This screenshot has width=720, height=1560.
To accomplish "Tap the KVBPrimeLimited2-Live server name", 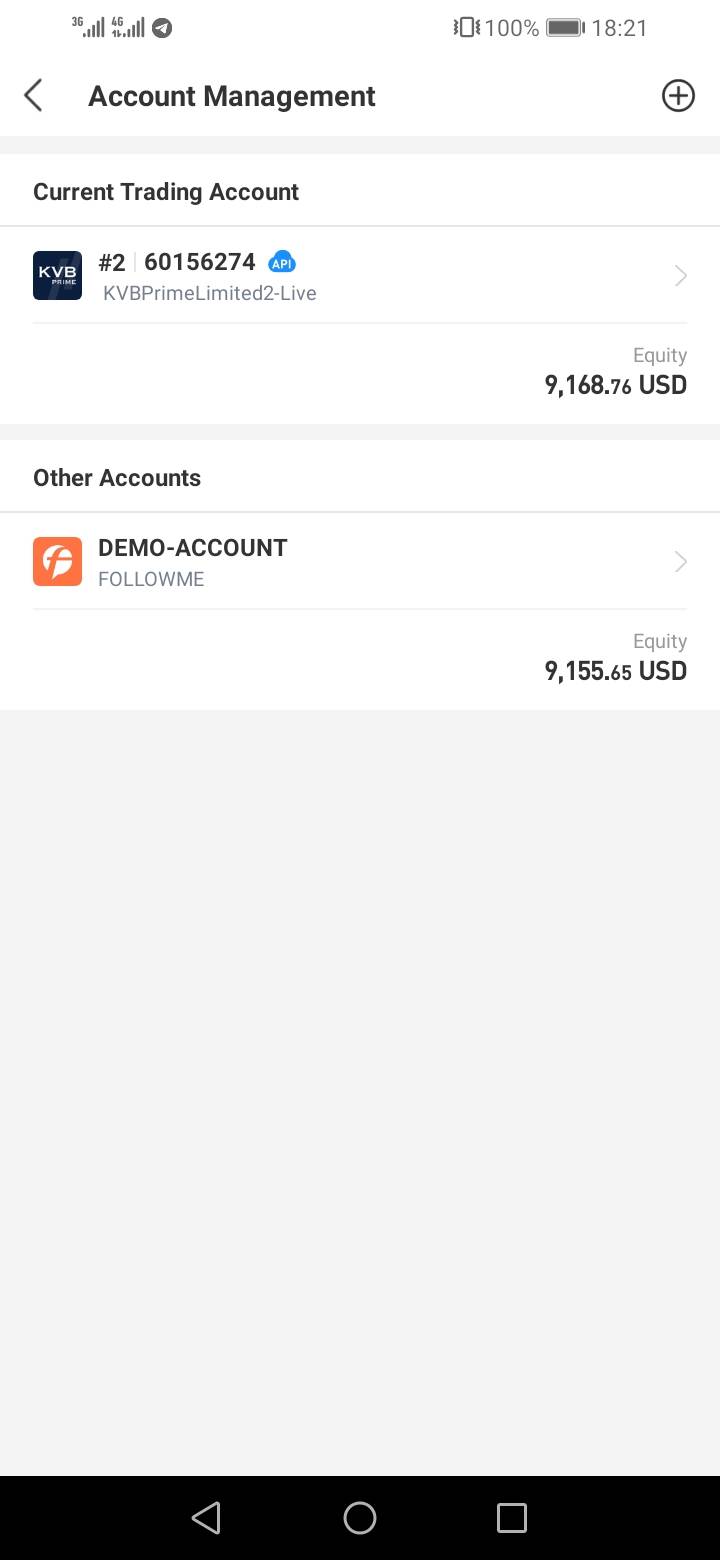I will pos(210,293).
